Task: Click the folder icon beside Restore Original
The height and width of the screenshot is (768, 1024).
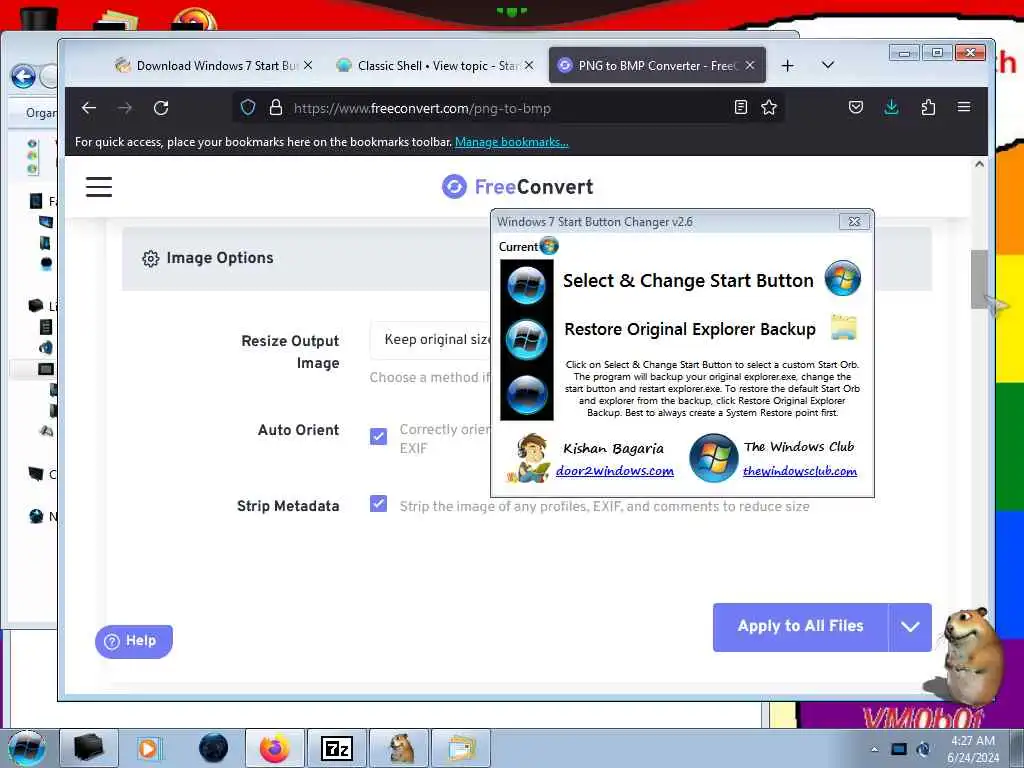Action: pyautogui.click(x=844, y=327)
